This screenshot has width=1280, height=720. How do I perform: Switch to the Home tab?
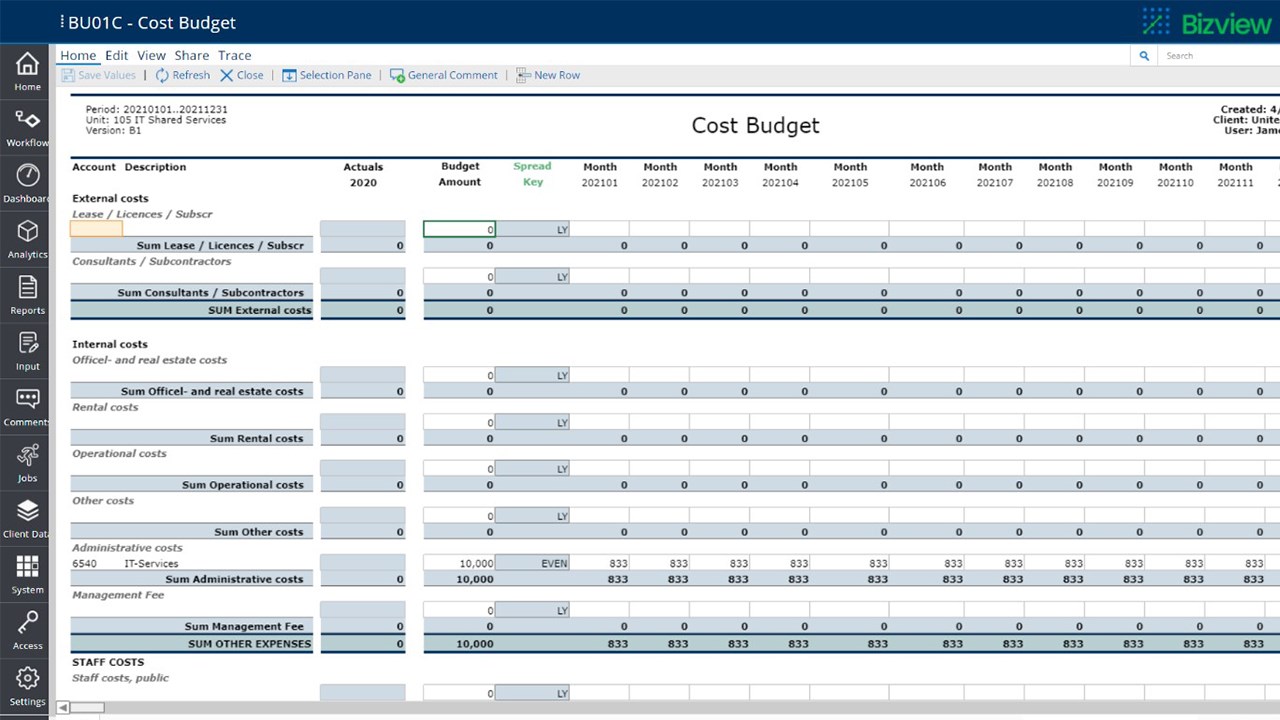click(78, 56)
